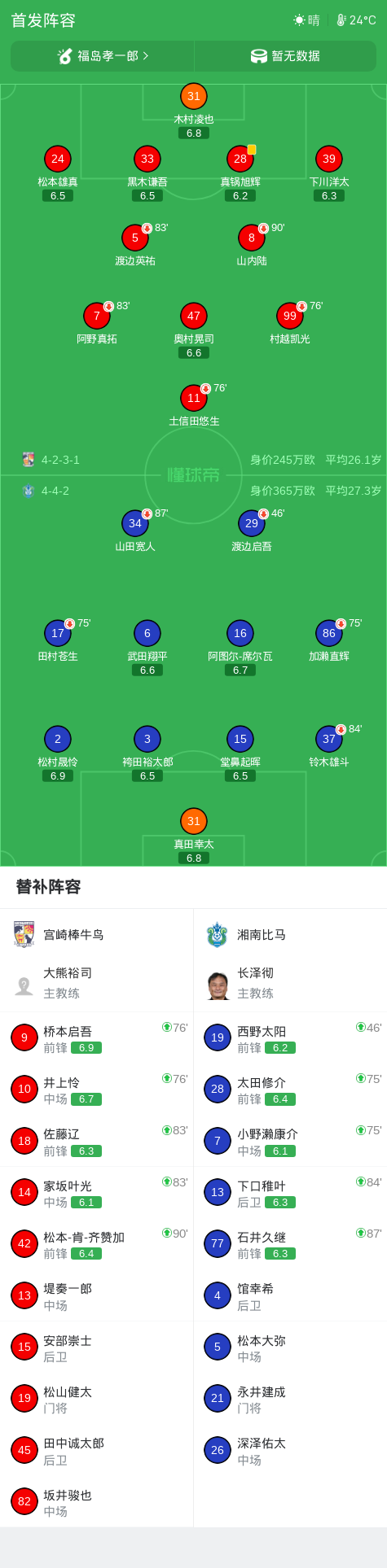The height and width of the screenshot is (1568, 387).
Task: Open the 替补阵容 section header
Action: click(x=48, y=887)
